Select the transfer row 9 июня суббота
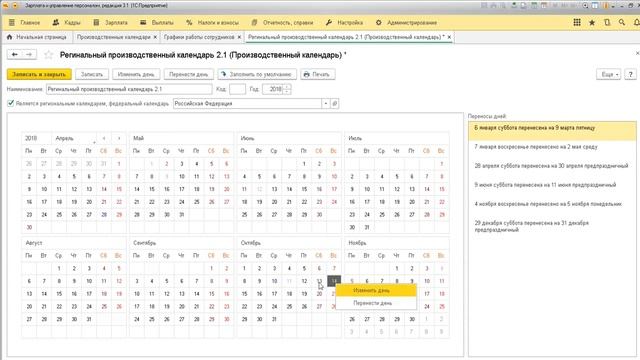This screenshot has width=640, height=360. pyautogui.click(x=552, y=185)
